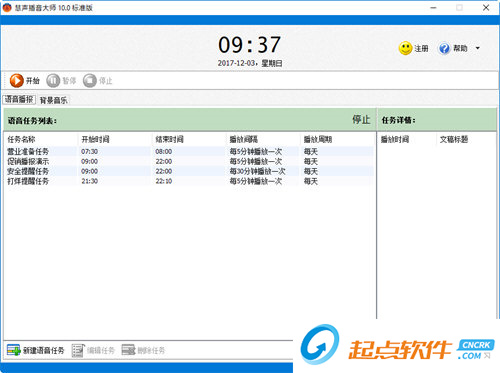This screenshot has height=373, width=500.
Task: Click 新建语音任务 new voice task button
Action: pos(35,350)
